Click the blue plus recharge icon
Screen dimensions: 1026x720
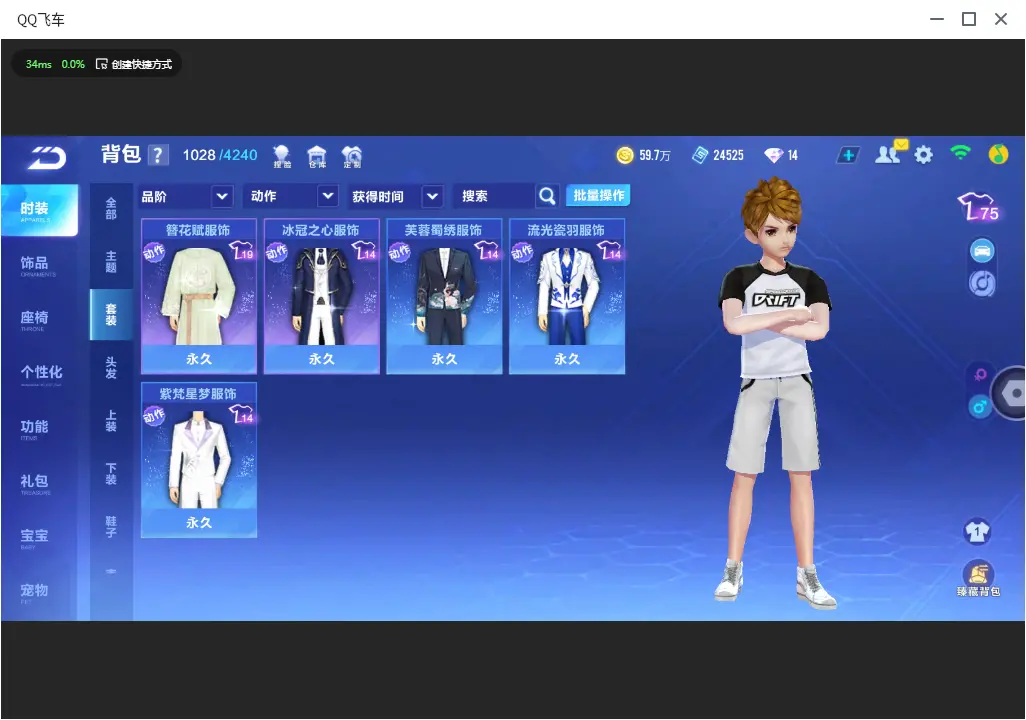pyautogui.click(x=848, y=155)
